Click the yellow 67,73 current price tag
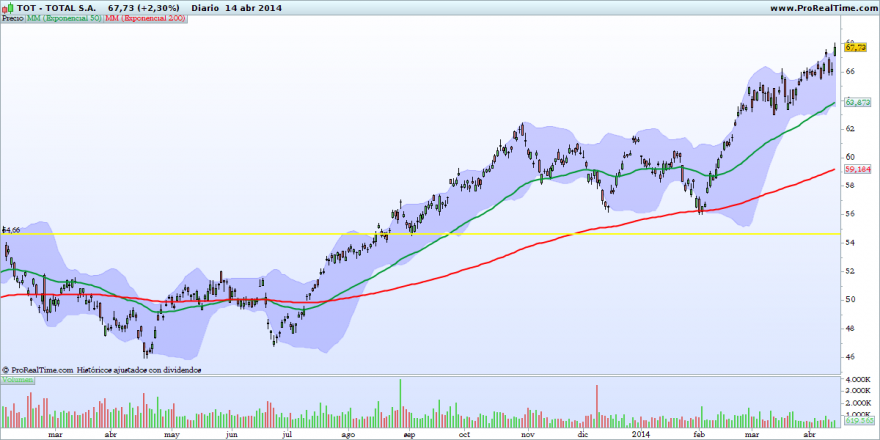Image resolution: width=880 pixels, height=440 pixels. pos(856,48)
